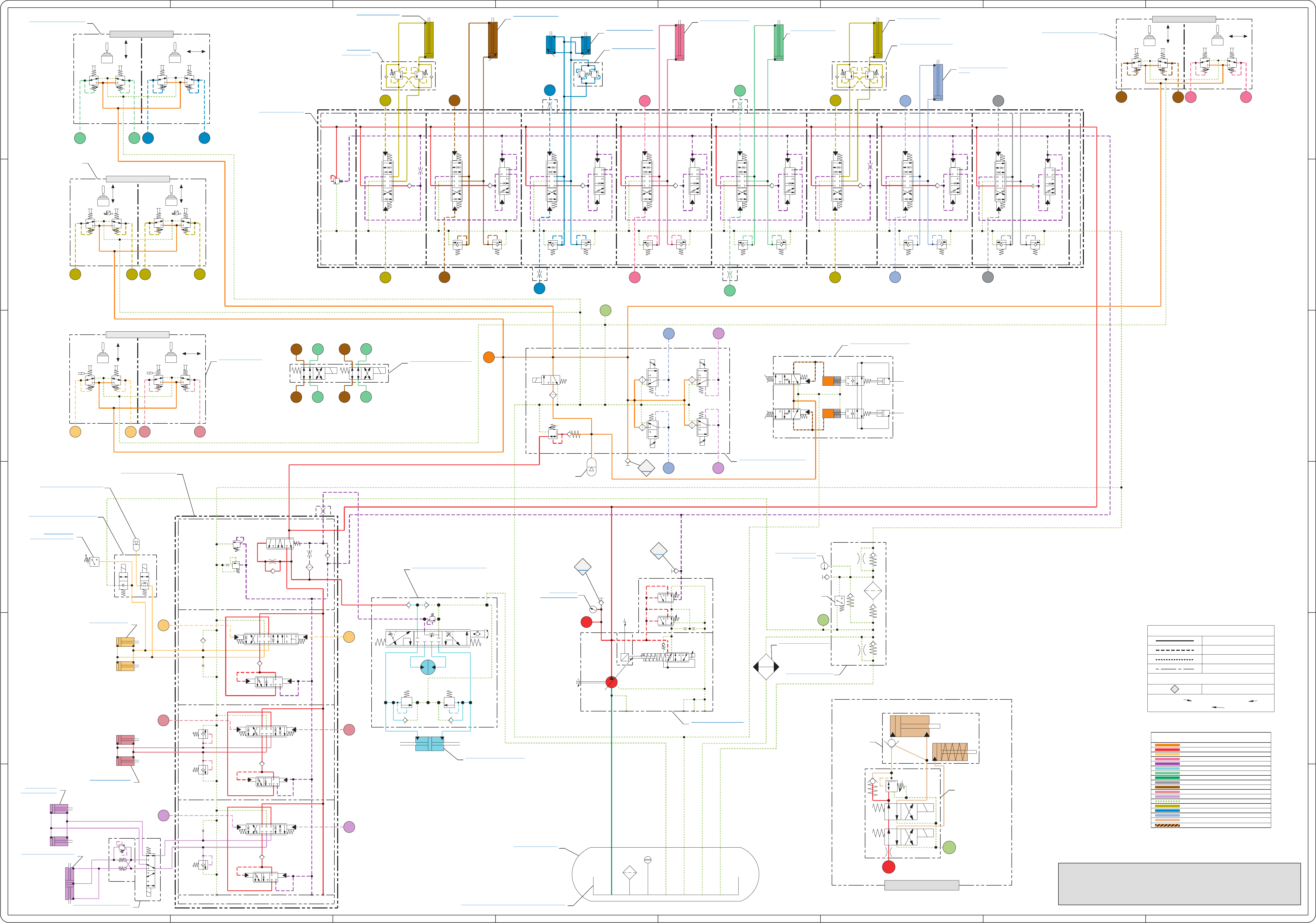Click the light blue cylinder near the top right
This screenshot has width=1316, height=923.
pyautogui.click(x=938, y=83)
